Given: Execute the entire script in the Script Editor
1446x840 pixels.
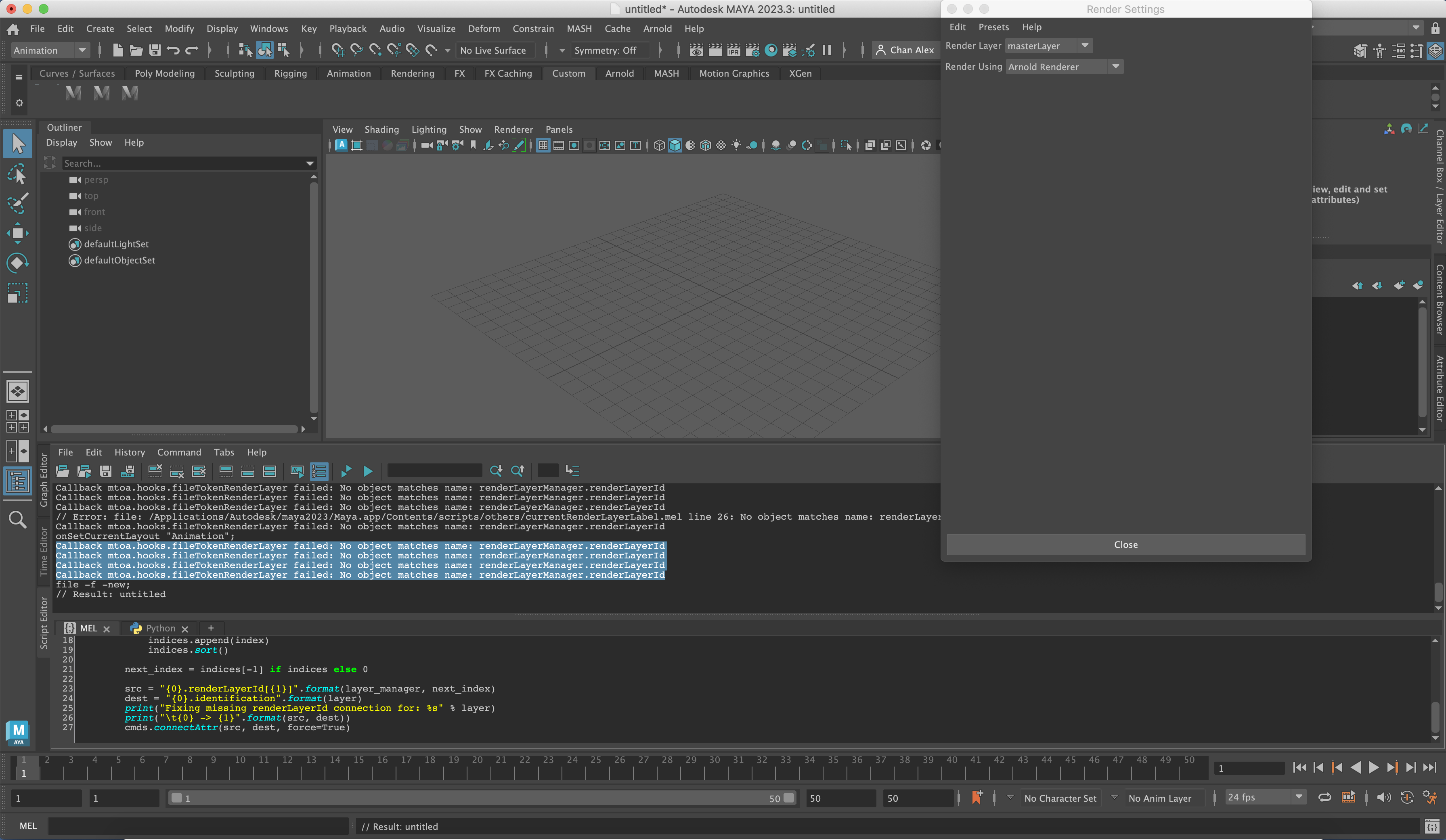Looking at the screenshot, I should coord(368,471).
